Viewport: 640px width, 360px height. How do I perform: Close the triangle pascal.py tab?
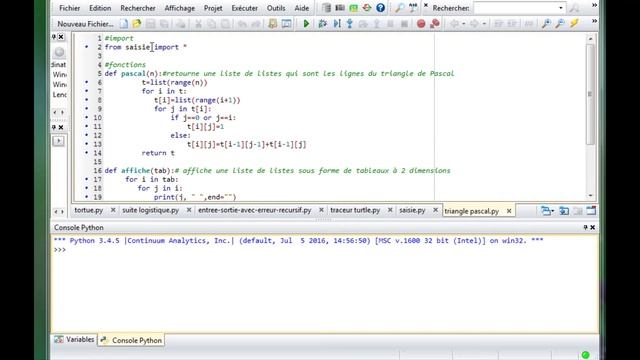[x=509, y=211]
